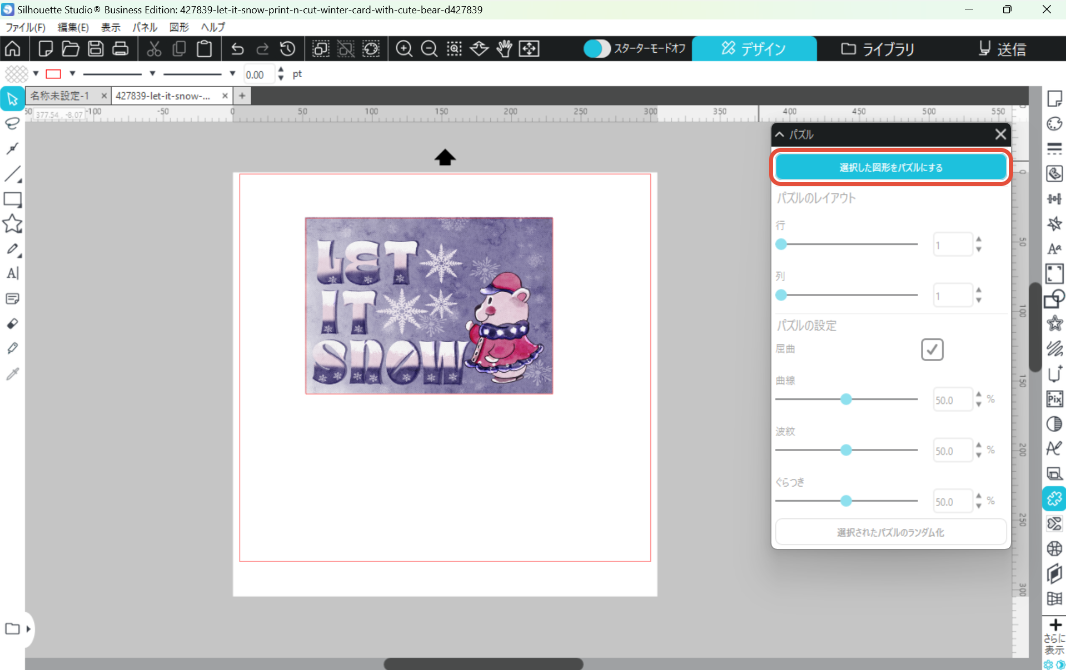Open the Page Setup panel icon
This screenshot has width=1066, height=670.
[x=1054, y=99]
